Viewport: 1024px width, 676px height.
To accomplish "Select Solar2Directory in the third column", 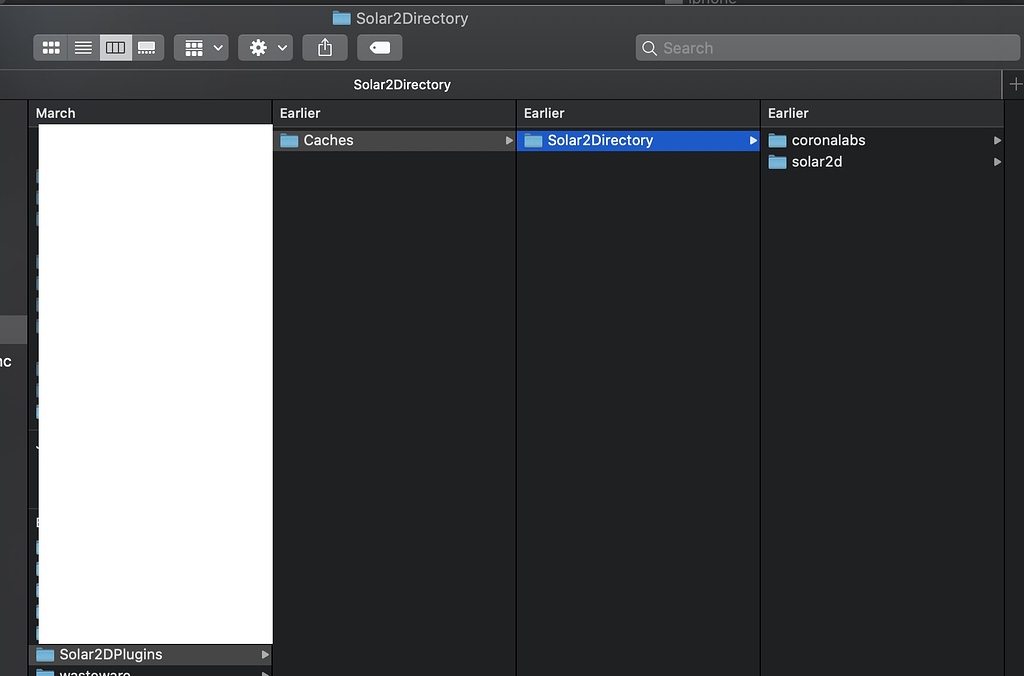I will (600, 140).
